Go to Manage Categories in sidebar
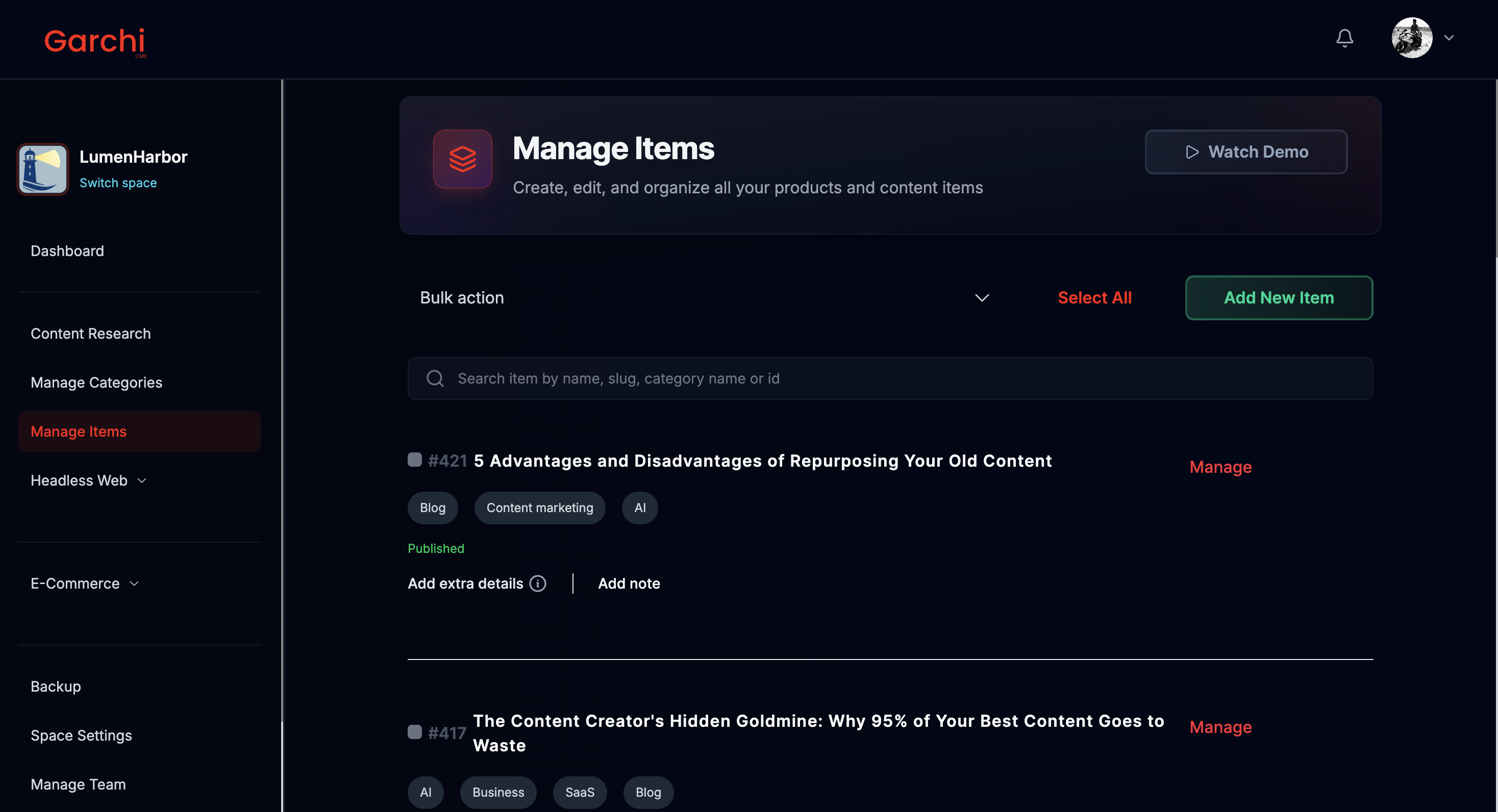Image resolution: width=1498 pixels, height=812 pixels. [x=96, y=382]
